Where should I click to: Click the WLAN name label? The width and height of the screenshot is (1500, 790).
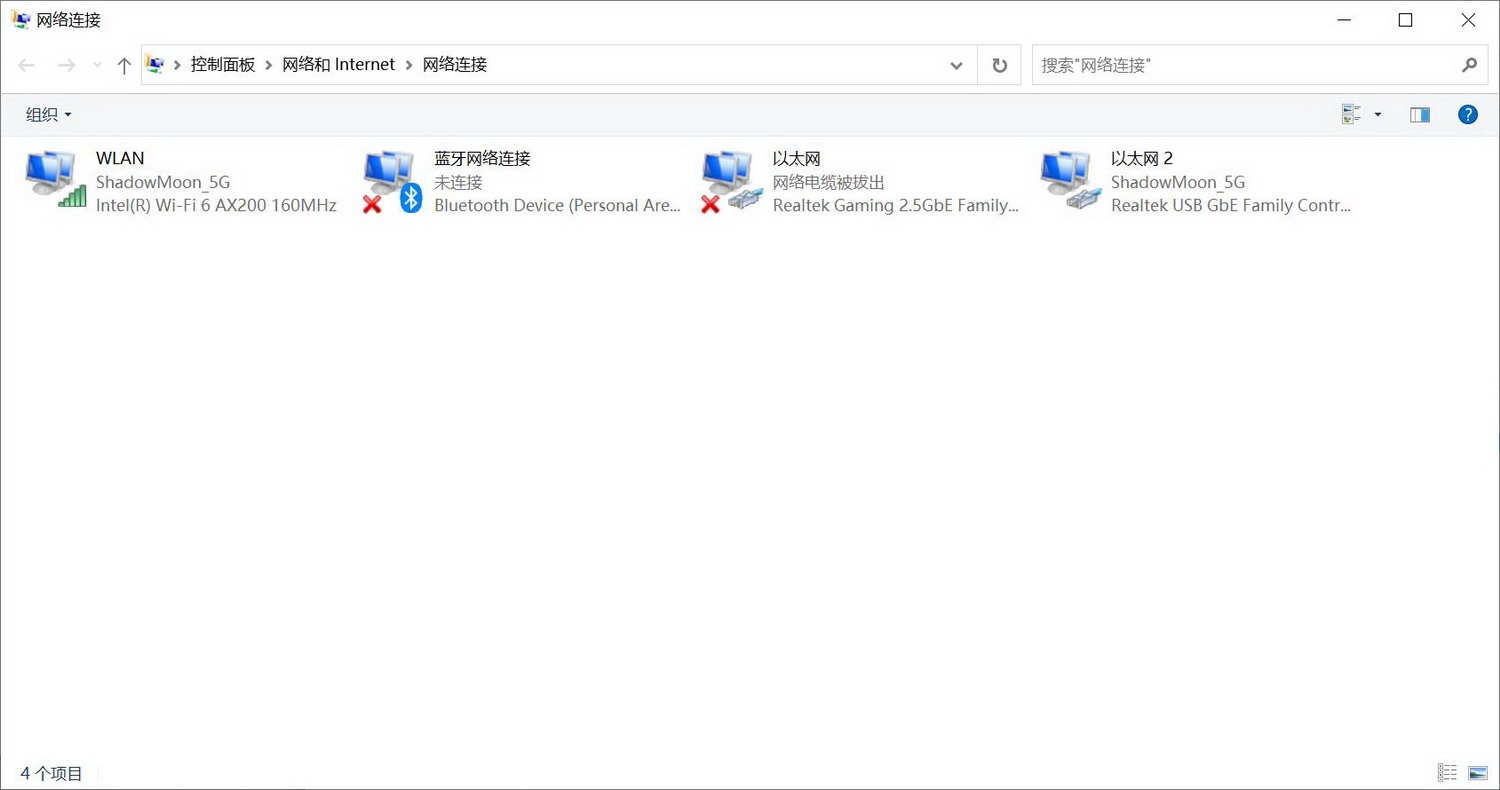(120, 158)
